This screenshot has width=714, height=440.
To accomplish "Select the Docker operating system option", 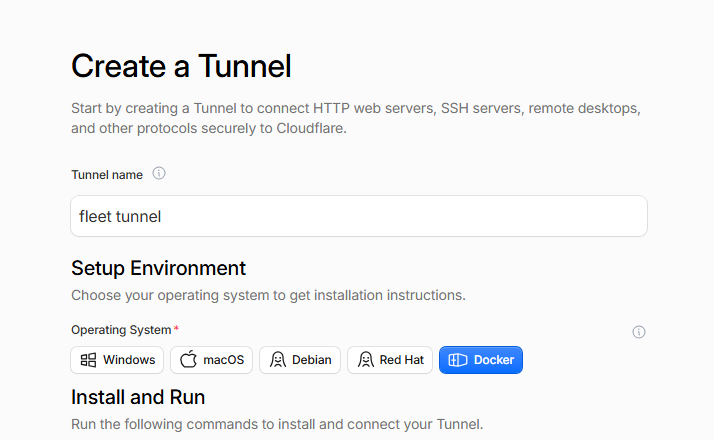I will (481, 360).
